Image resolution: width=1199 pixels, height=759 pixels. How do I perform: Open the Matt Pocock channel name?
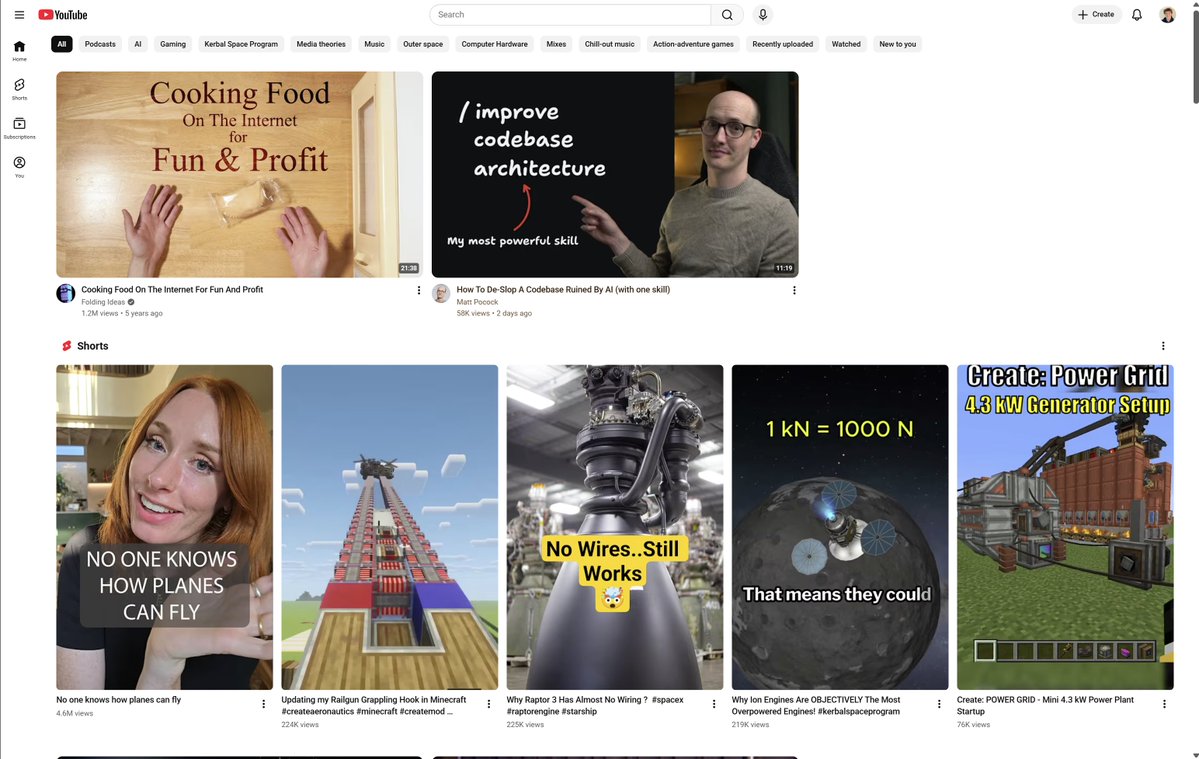point(477,302)
